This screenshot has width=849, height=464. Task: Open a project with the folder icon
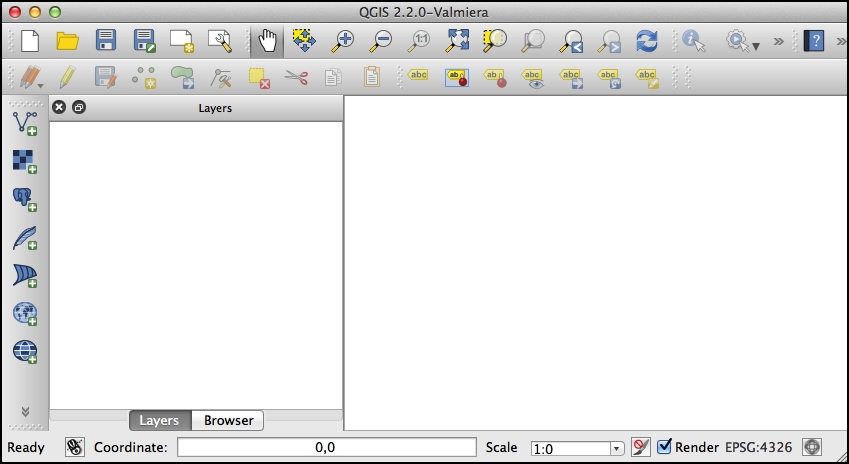point(68,41)
